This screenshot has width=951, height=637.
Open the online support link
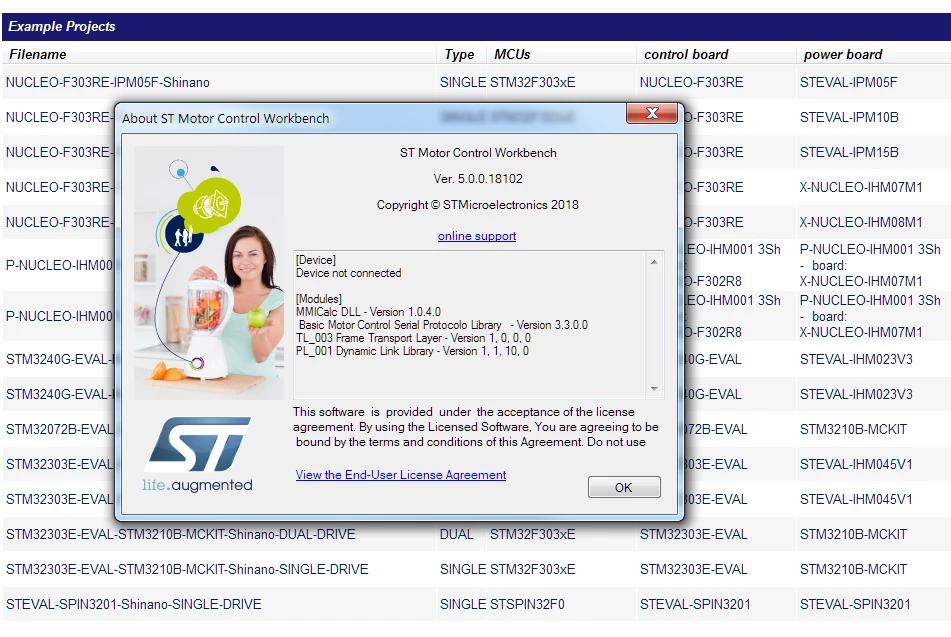pos(477,236)
